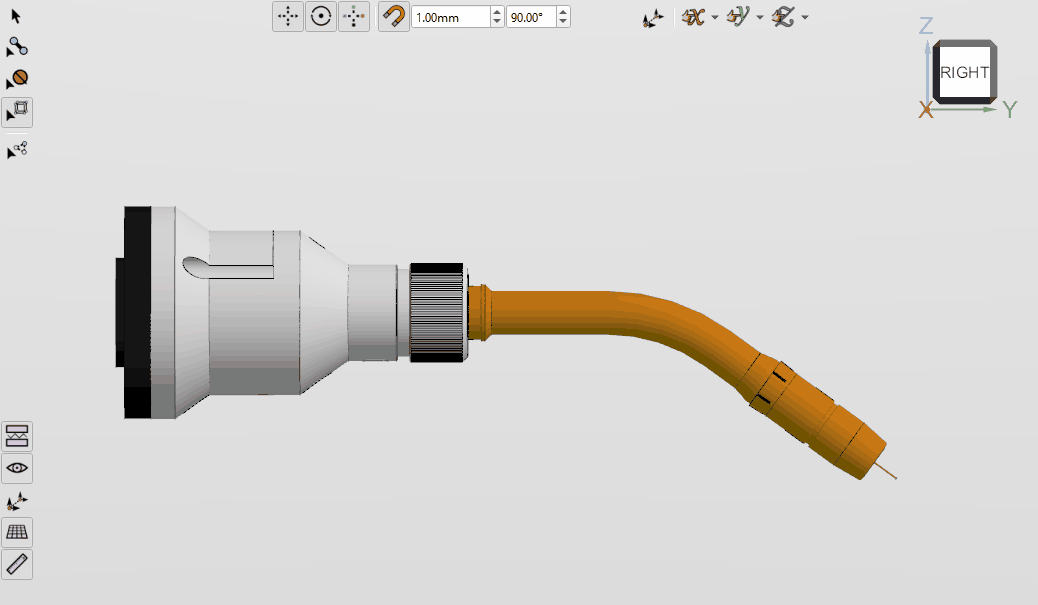
Task: Click the X axis align icon
Action: point(693,17)
